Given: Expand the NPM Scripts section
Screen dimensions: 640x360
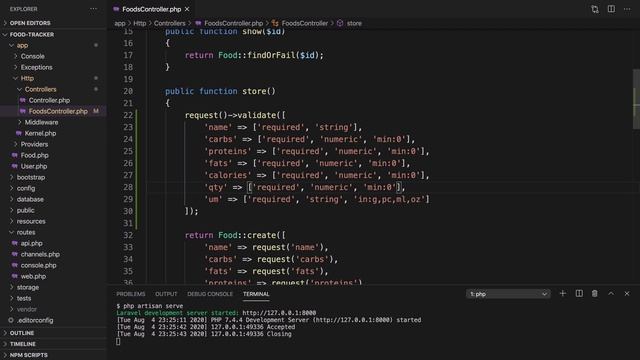Looking at the screenshot, I should (29, 355).
